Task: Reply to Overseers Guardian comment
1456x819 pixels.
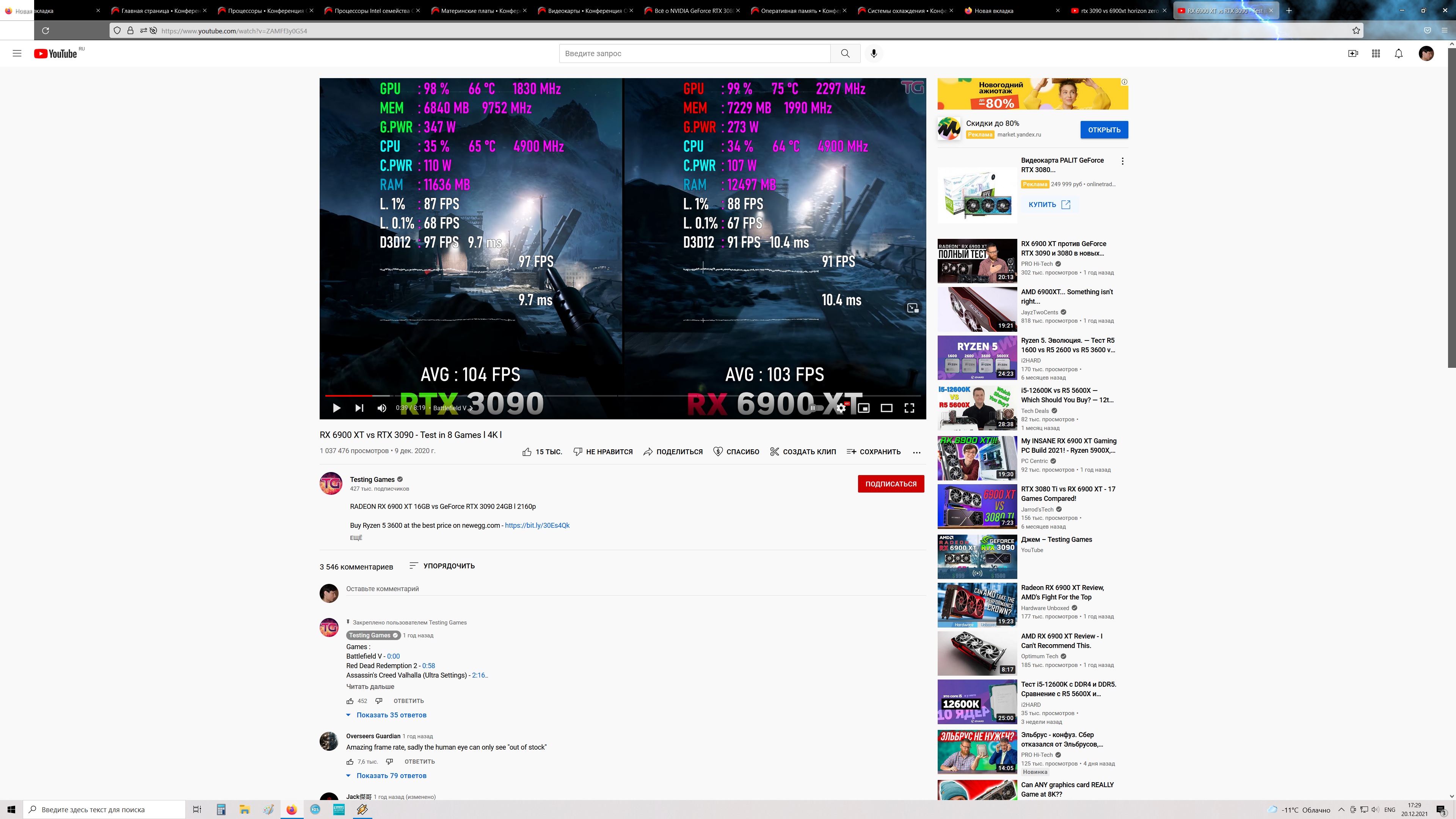Action: click(419, 761)
